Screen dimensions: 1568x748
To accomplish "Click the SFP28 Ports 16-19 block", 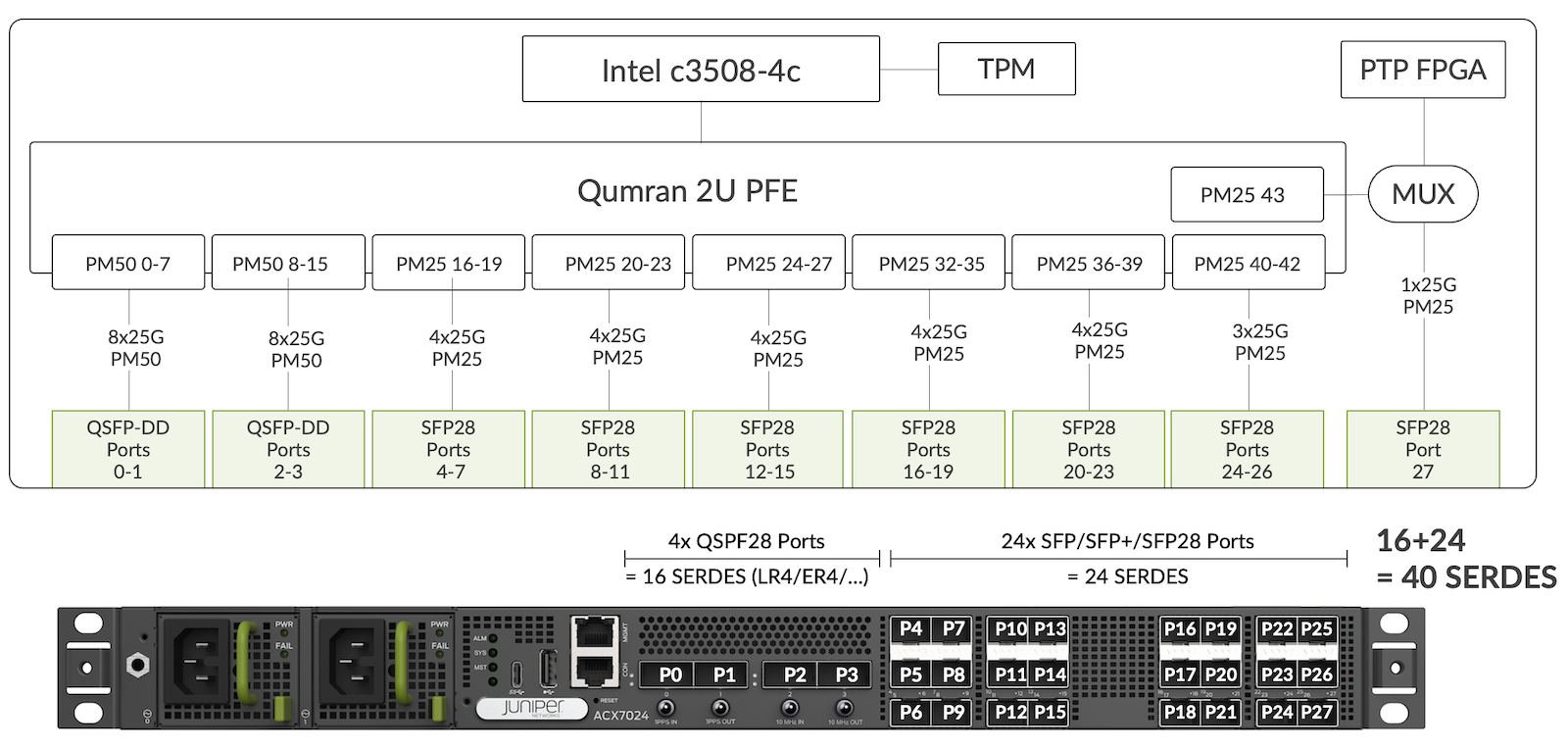I will tap(928, 449).
